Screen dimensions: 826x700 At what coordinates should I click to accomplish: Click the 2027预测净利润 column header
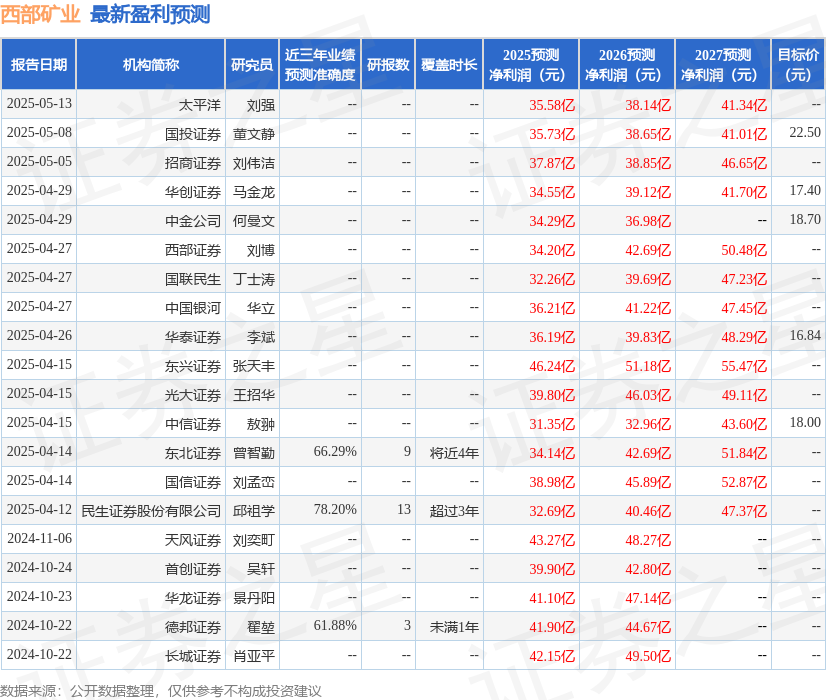[719, 62]
